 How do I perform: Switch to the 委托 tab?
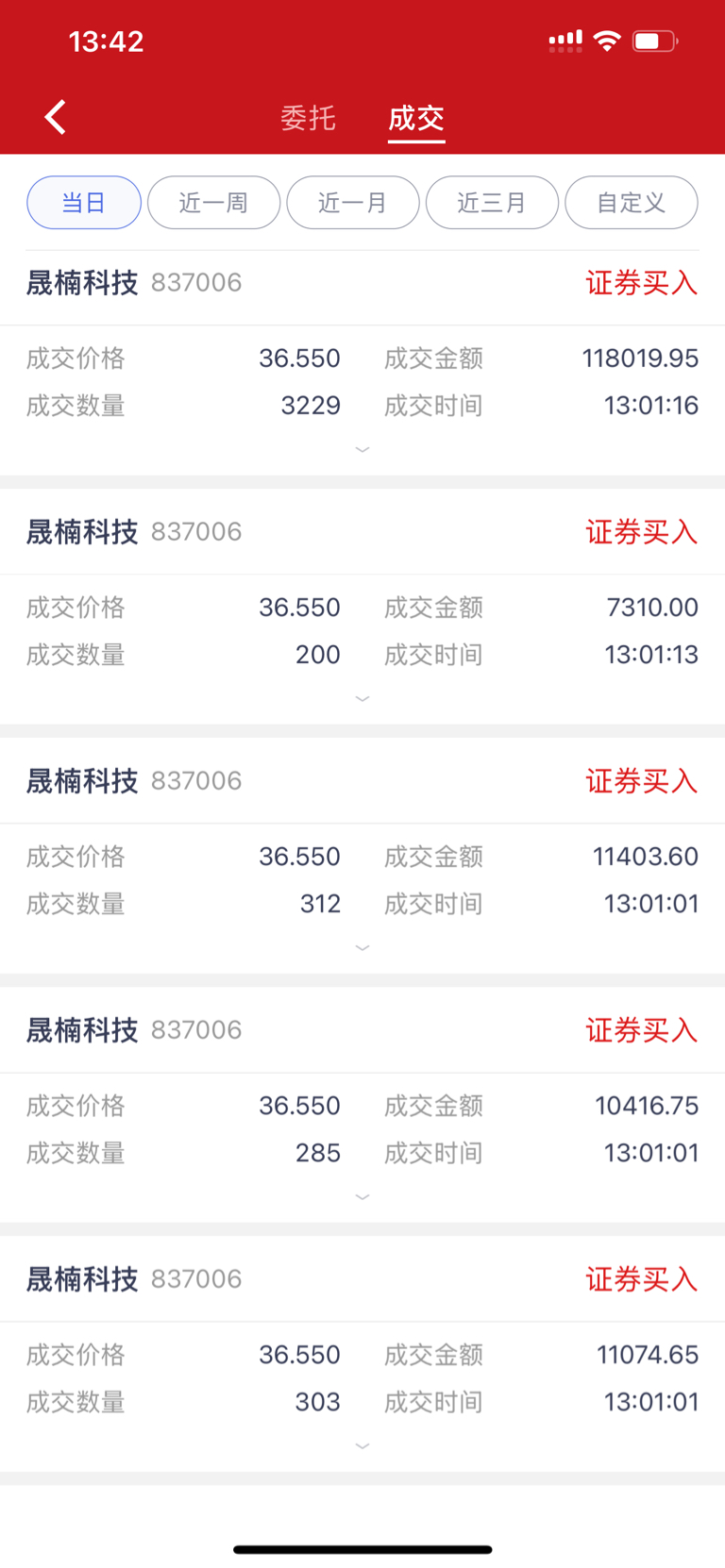308,118
